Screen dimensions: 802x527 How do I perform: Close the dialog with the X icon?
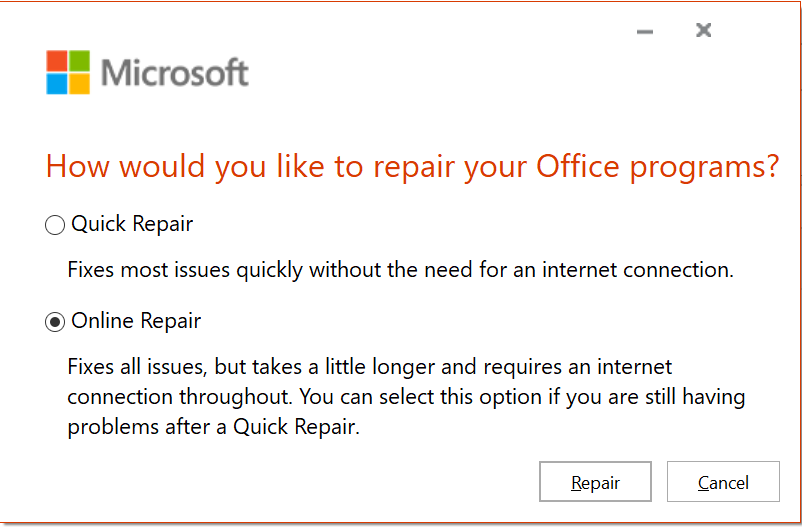703,31
